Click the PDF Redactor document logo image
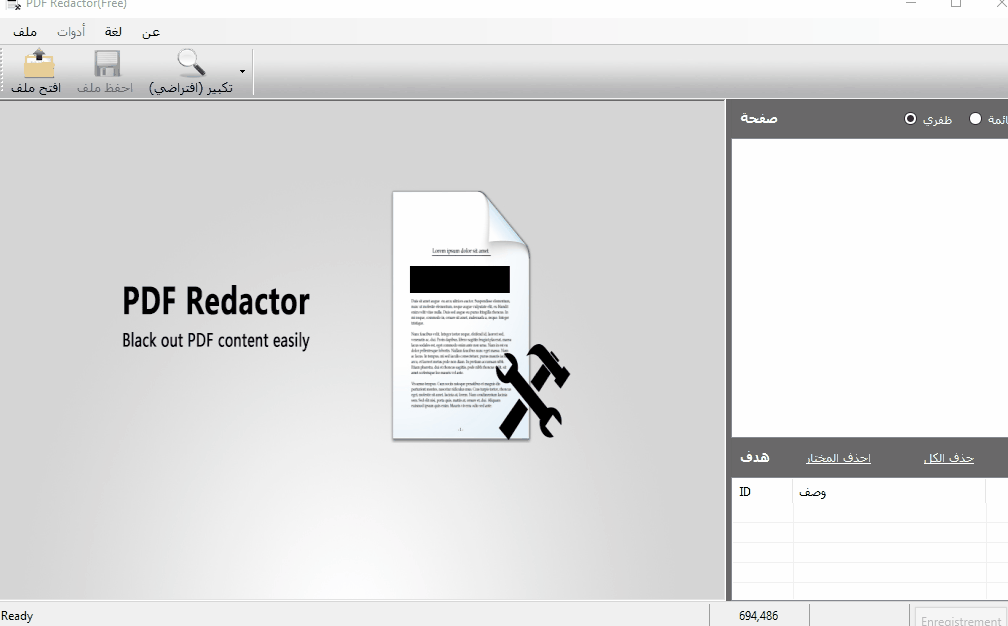 pos(480,316)
